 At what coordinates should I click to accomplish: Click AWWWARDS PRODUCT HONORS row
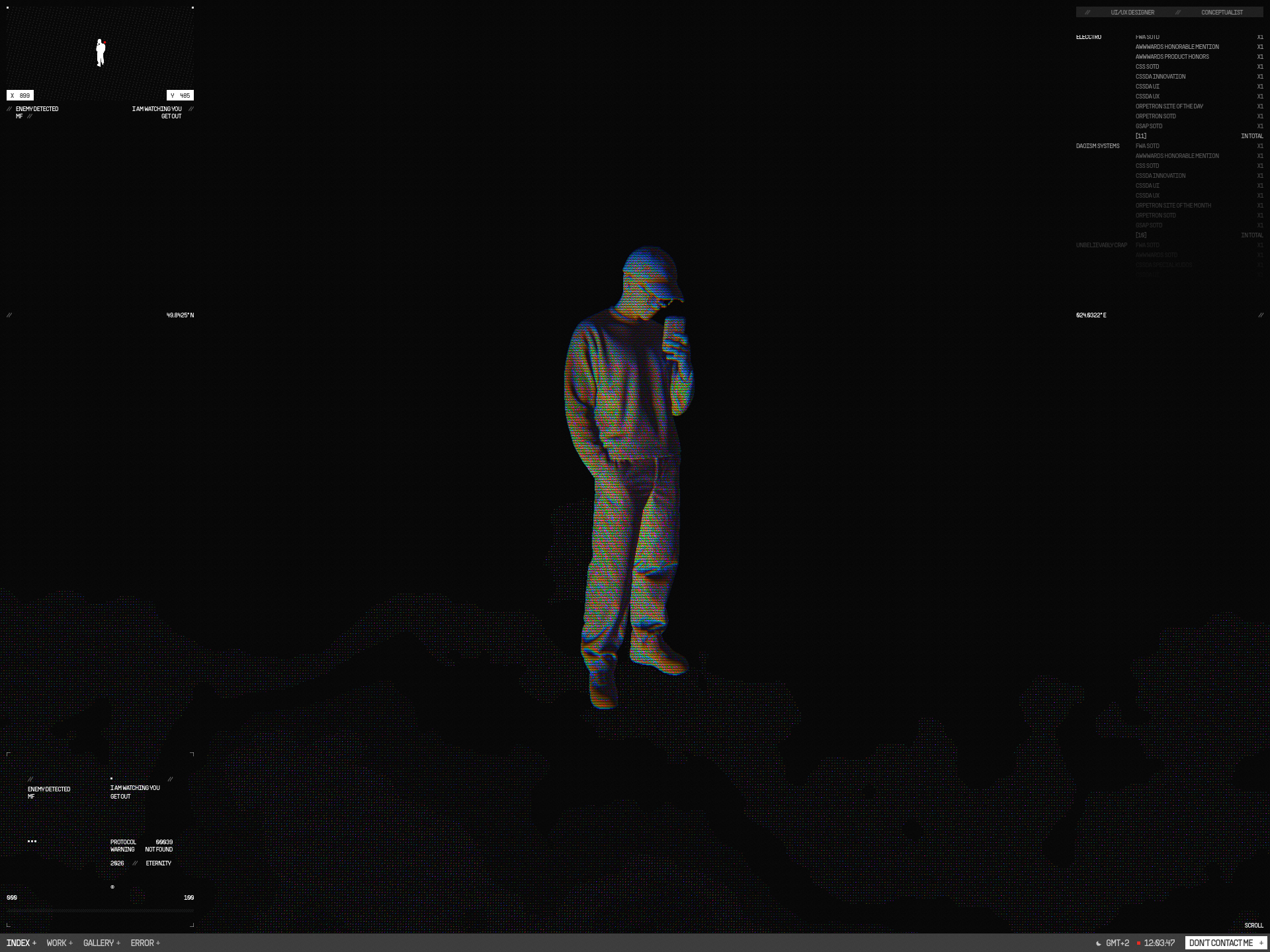[x=1199, y=57]
